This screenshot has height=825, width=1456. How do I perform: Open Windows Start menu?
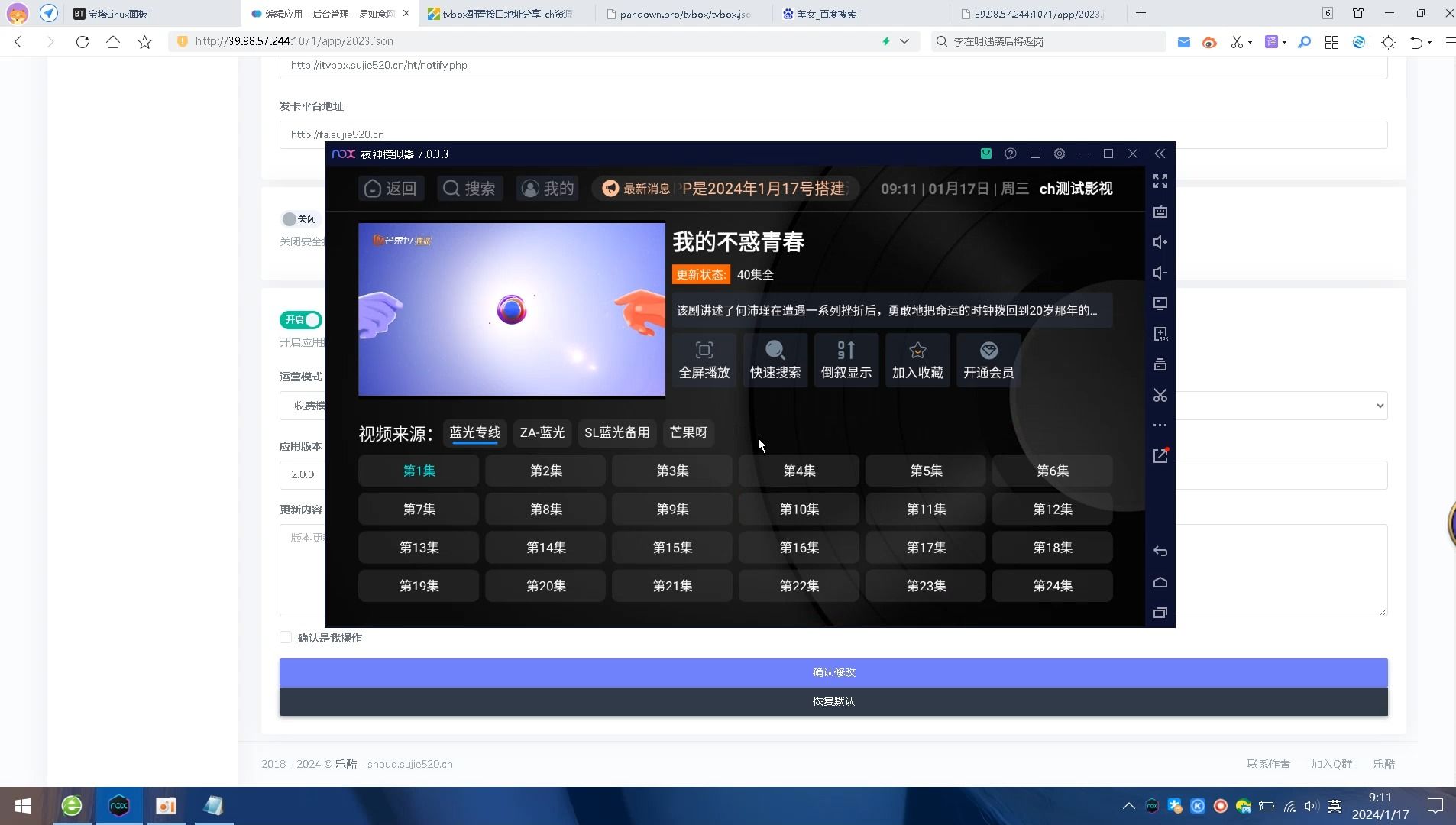click(23, 806)
